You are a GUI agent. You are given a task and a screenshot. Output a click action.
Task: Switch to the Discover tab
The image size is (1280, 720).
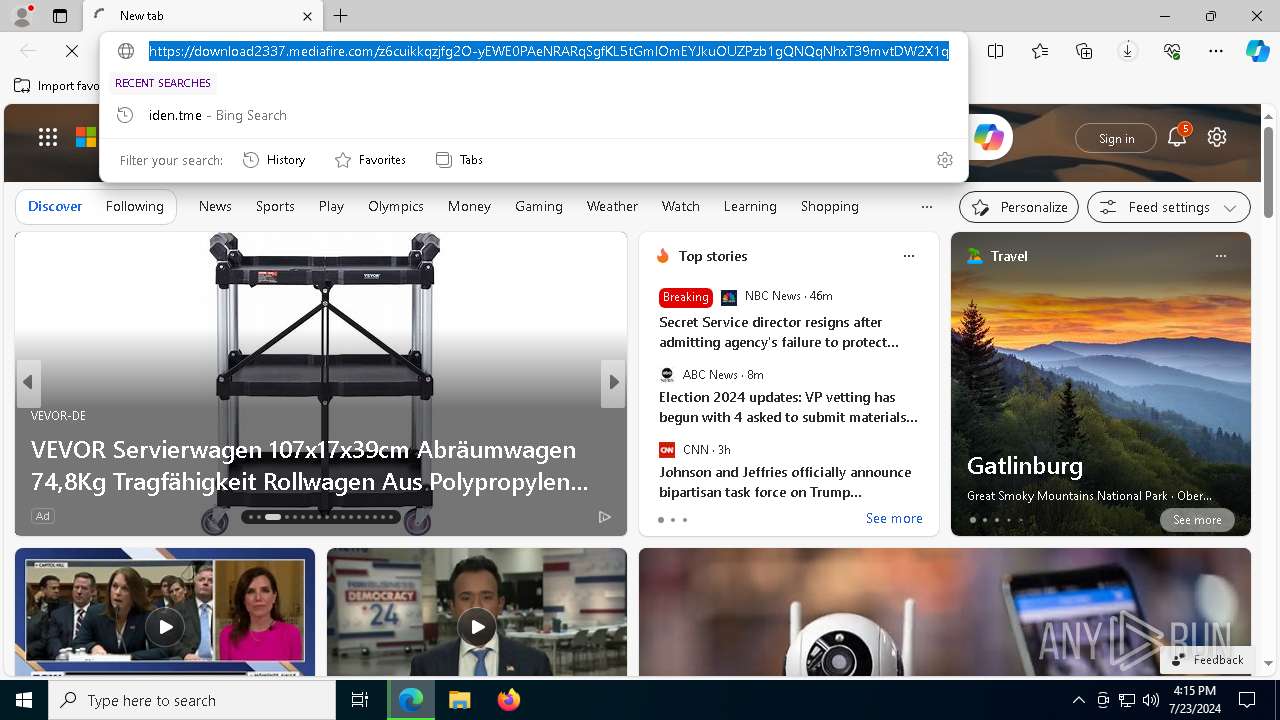click(55, 207)
